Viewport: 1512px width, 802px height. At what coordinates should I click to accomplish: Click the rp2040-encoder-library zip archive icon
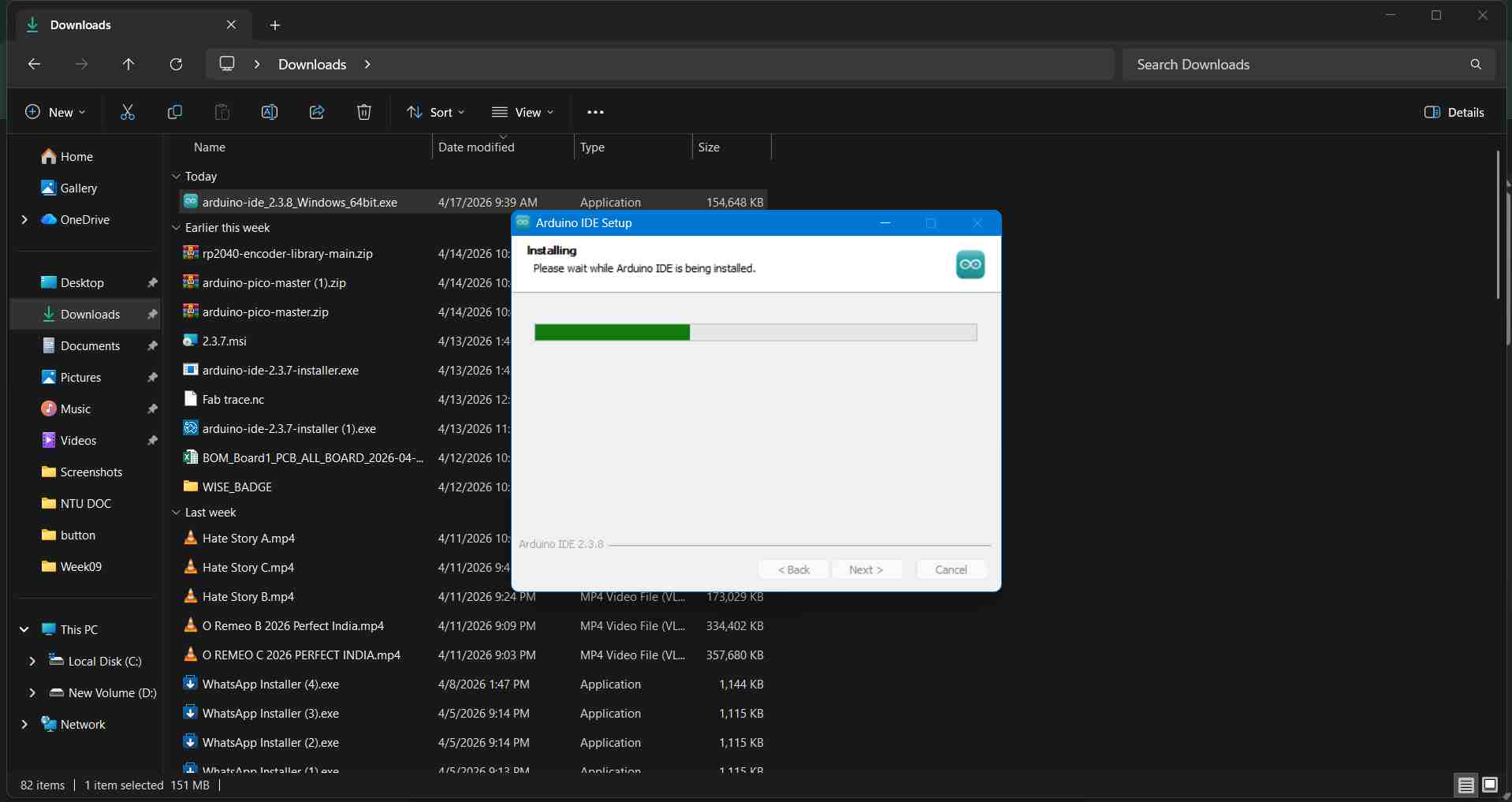pos(190,252)
